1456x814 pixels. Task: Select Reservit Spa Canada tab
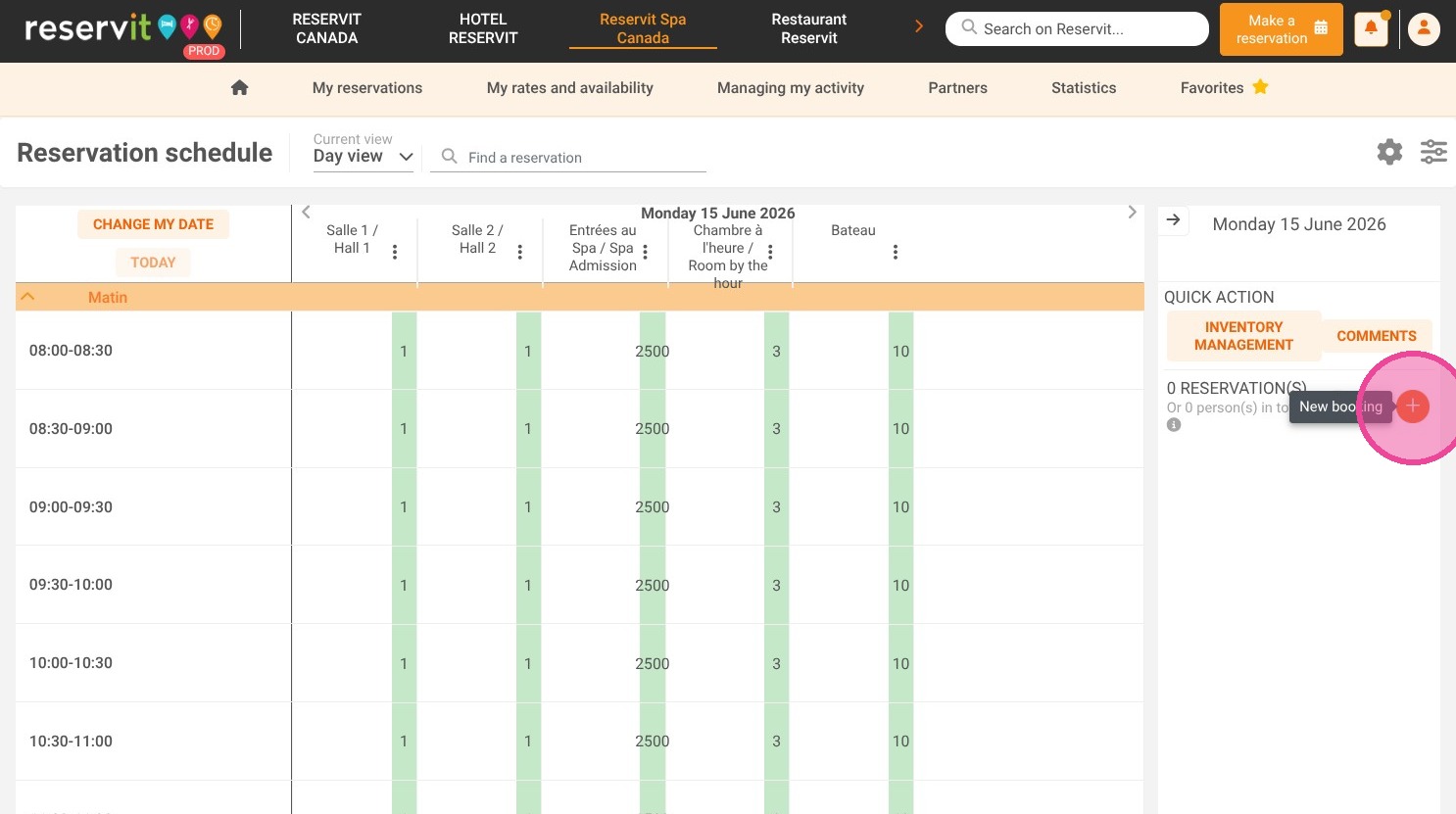643,28
